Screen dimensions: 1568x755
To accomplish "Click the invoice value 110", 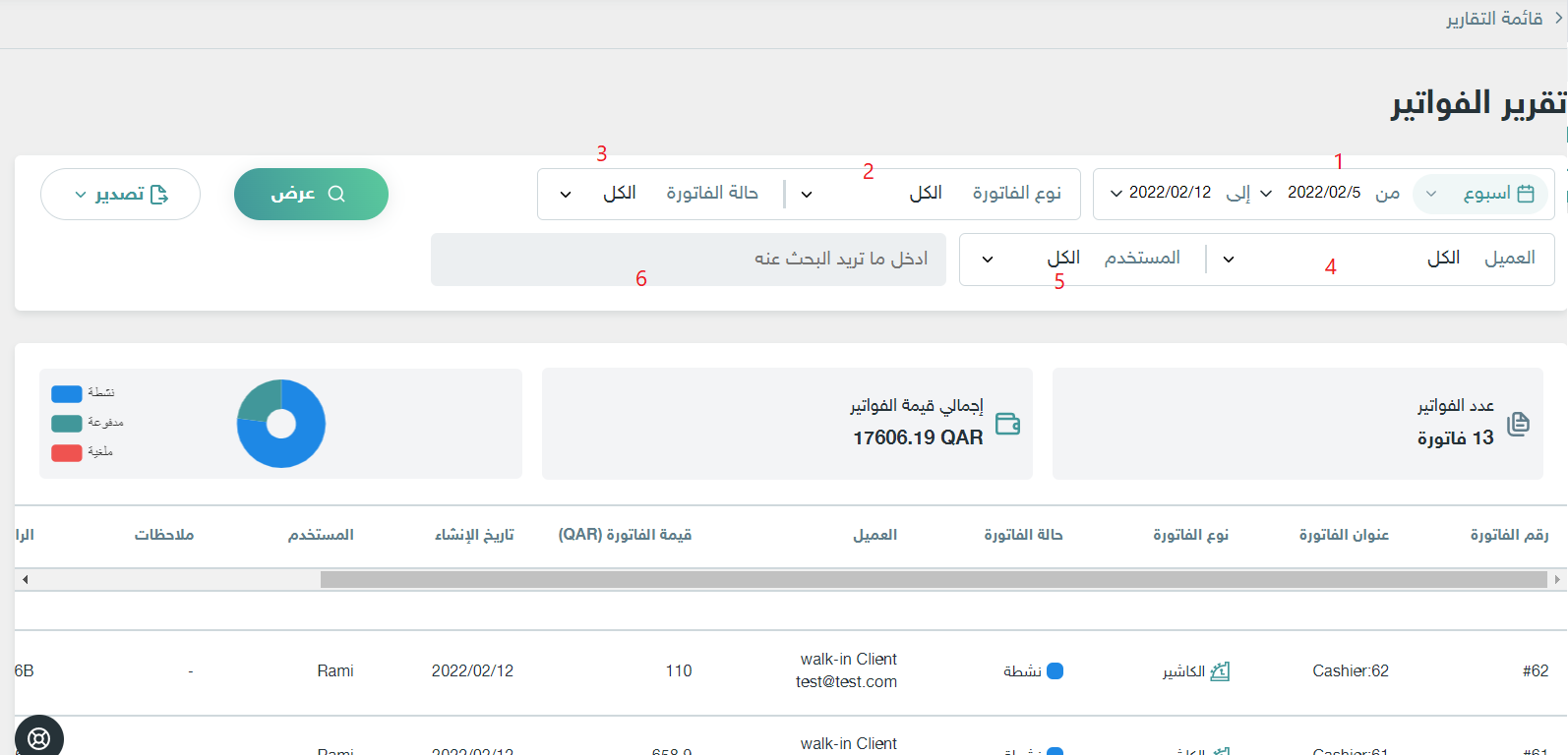I will pyautogui.click(x=679, y=671).
